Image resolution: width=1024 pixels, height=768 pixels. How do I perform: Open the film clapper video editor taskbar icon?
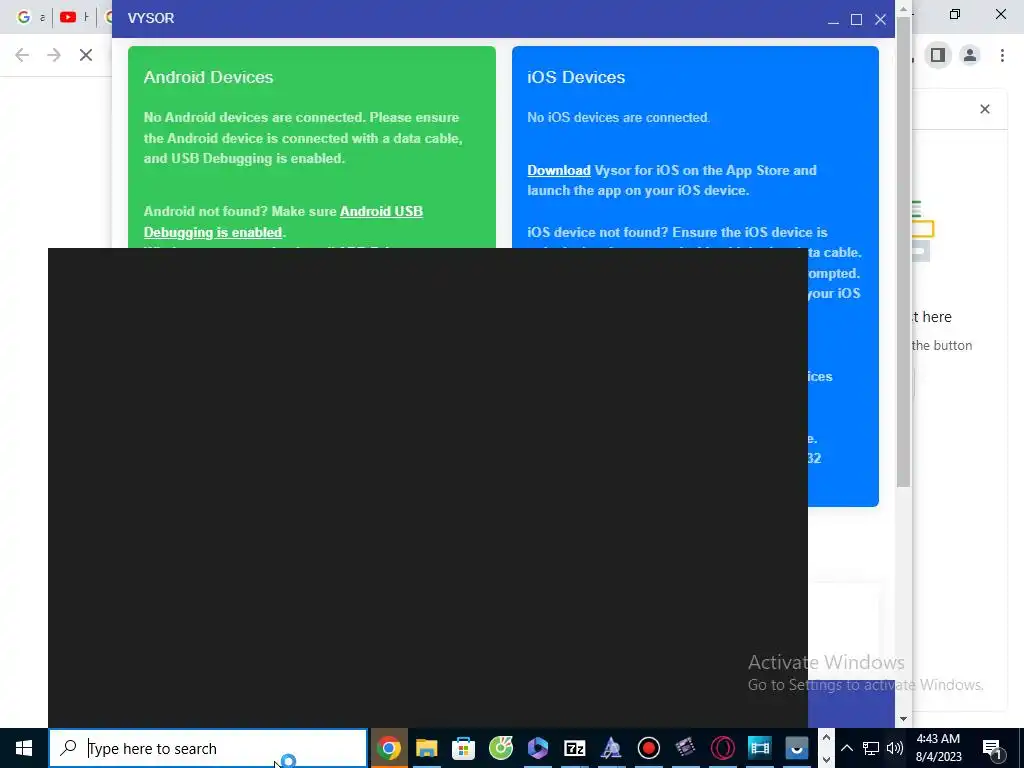click(685, 748)
